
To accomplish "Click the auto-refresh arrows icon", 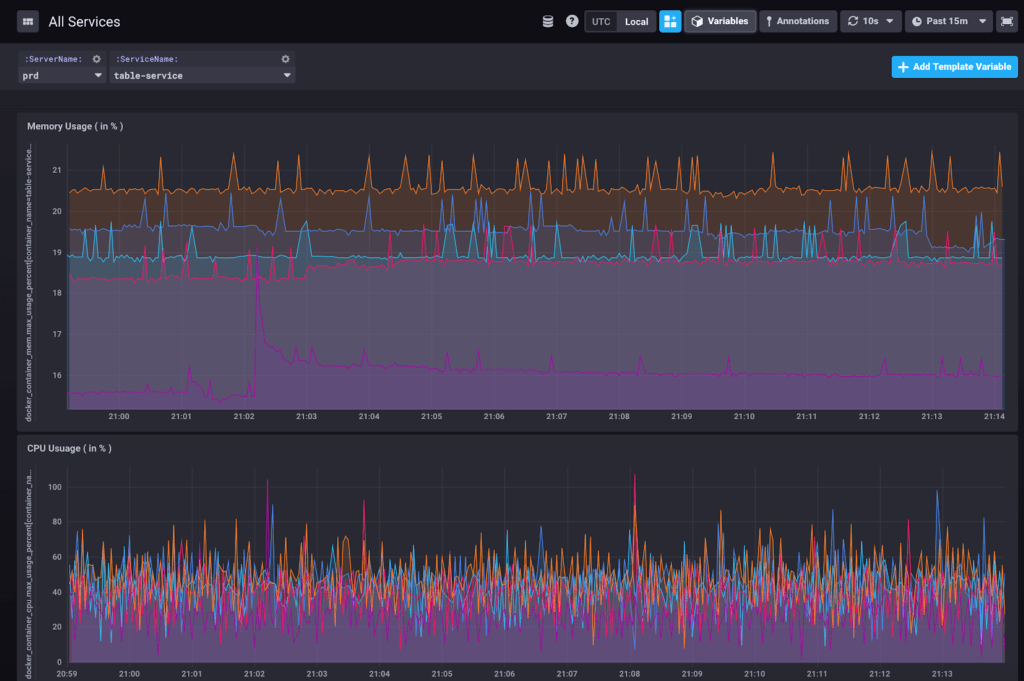I will [x=852, y=21].
